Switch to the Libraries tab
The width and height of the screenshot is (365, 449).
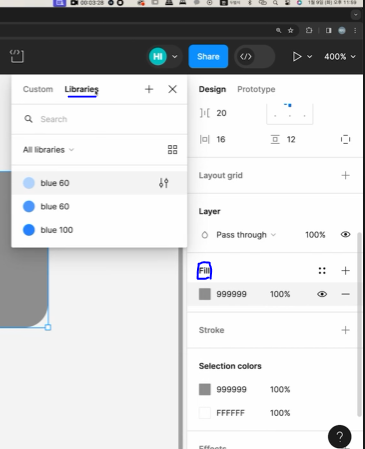(82, 89)
